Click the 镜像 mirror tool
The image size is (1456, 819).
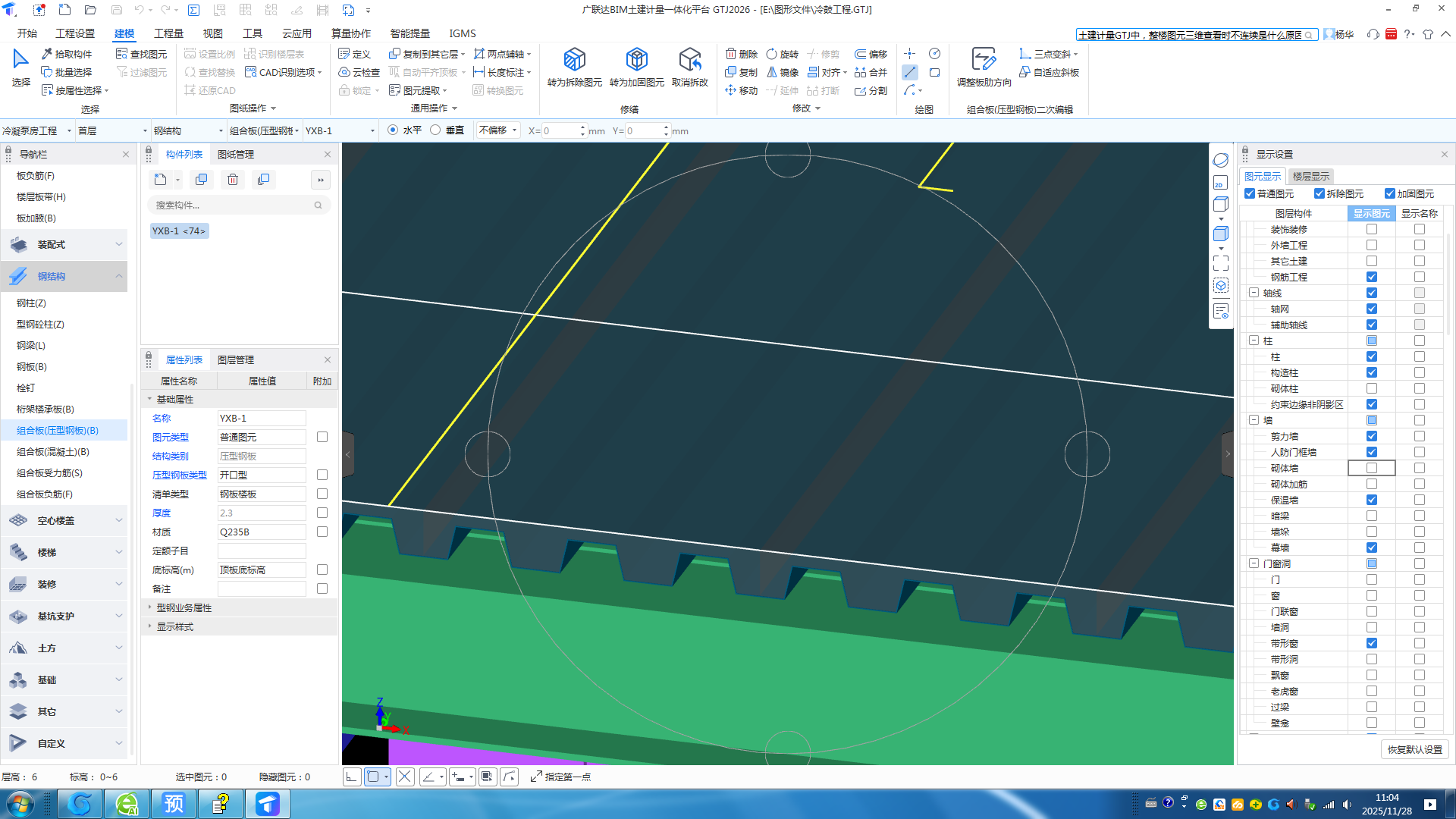pyautogui.click(x=783, y=72)
